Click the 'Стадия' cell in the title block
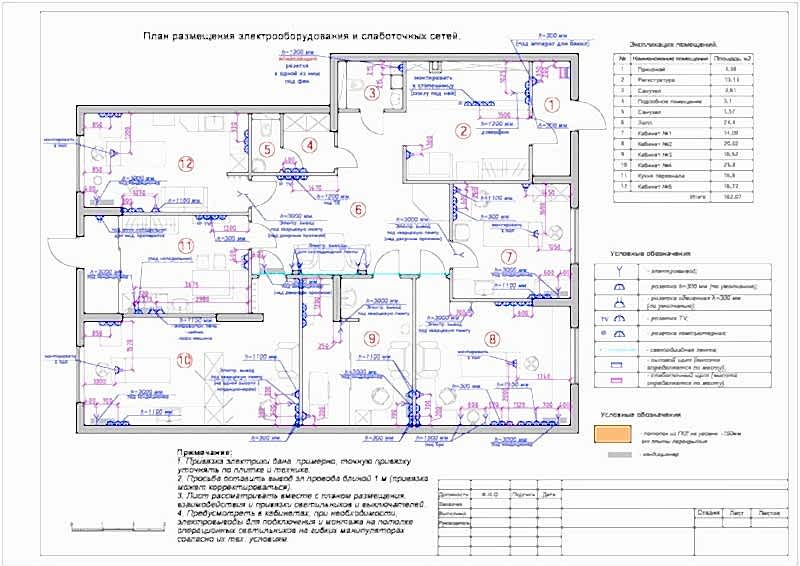This screenshot has width=800, height=566. (x=708, y=511)
